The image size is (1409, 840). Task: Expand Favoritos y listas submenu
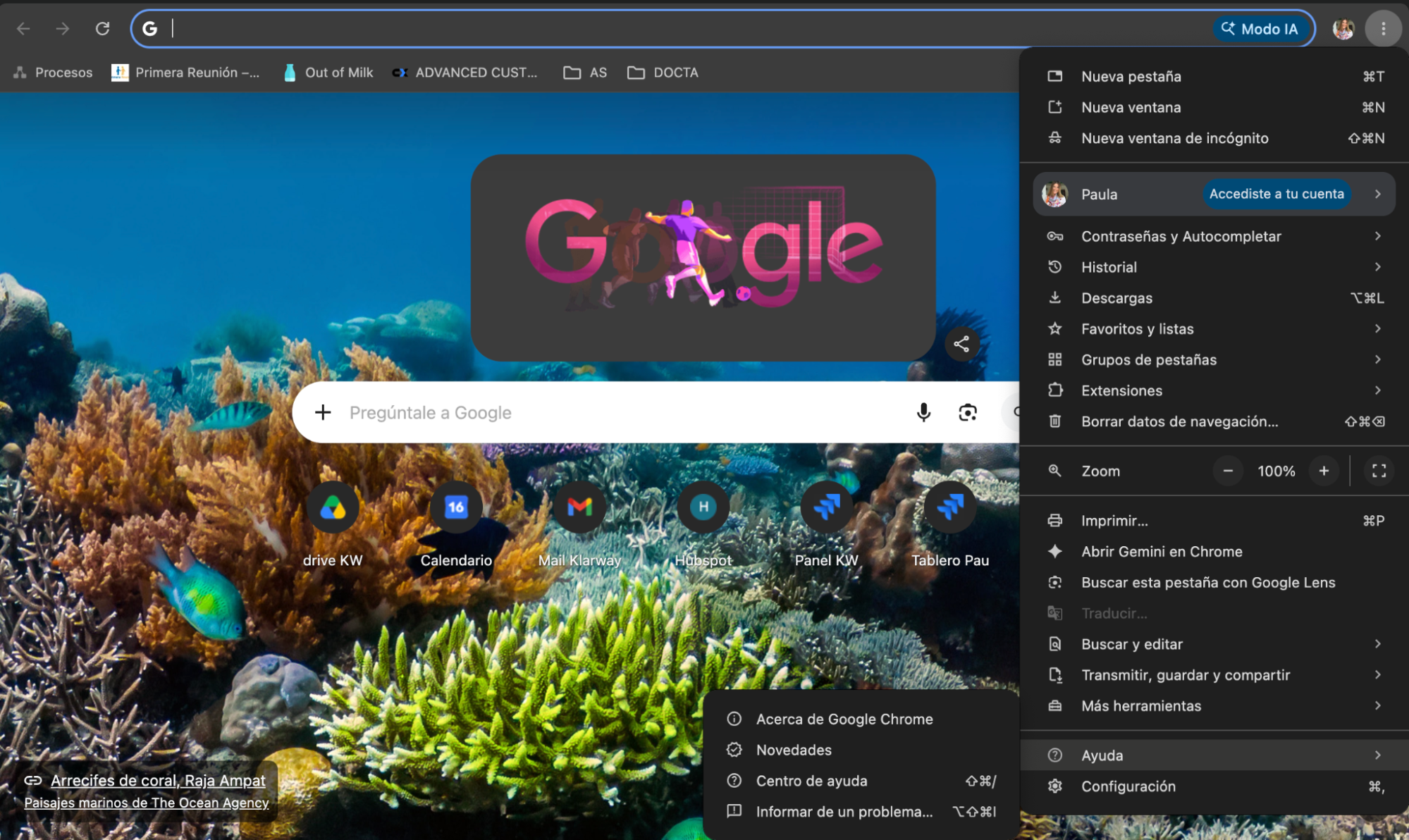click(1214, 329)
